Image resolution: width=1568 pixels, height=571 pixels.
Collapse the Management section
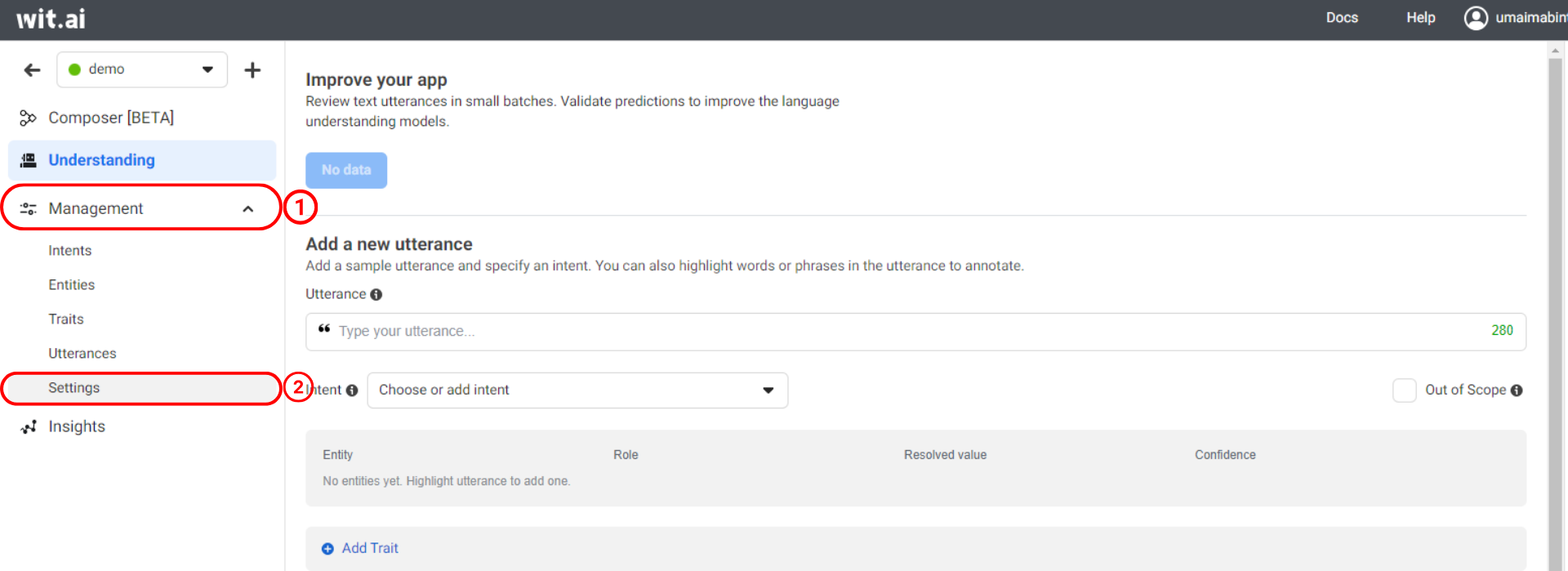click(x=248, y=209)
